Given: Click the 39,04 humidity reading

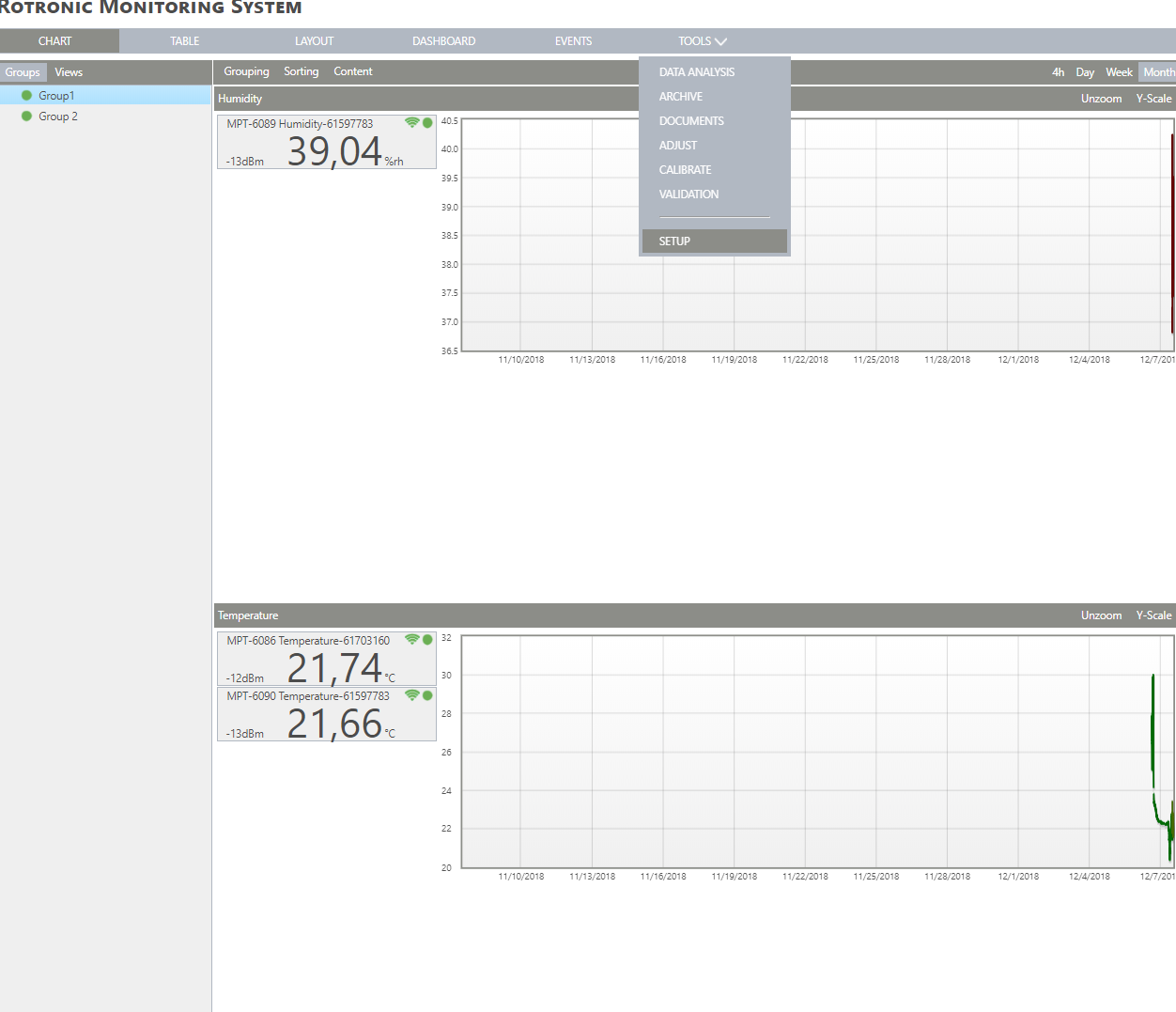Looking at the screenshot, I should (x=334, y=151).
